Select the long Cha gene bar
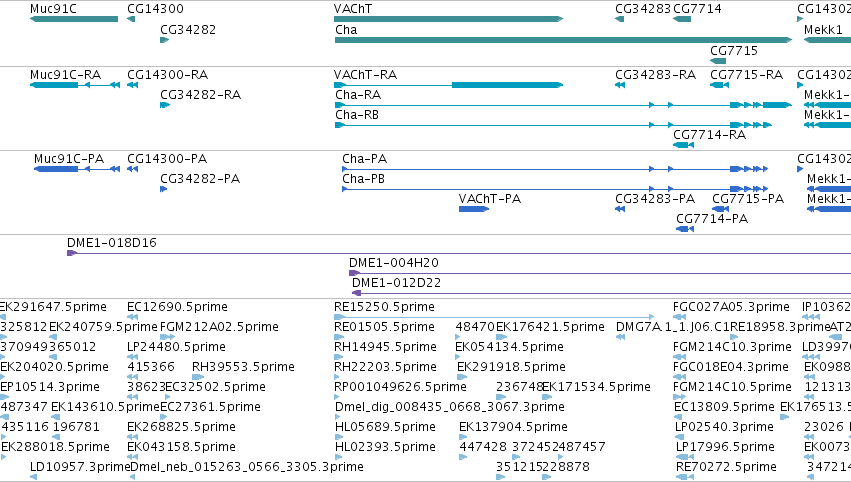Viewport: 851px width, 482px height. (x=563, y=40)
